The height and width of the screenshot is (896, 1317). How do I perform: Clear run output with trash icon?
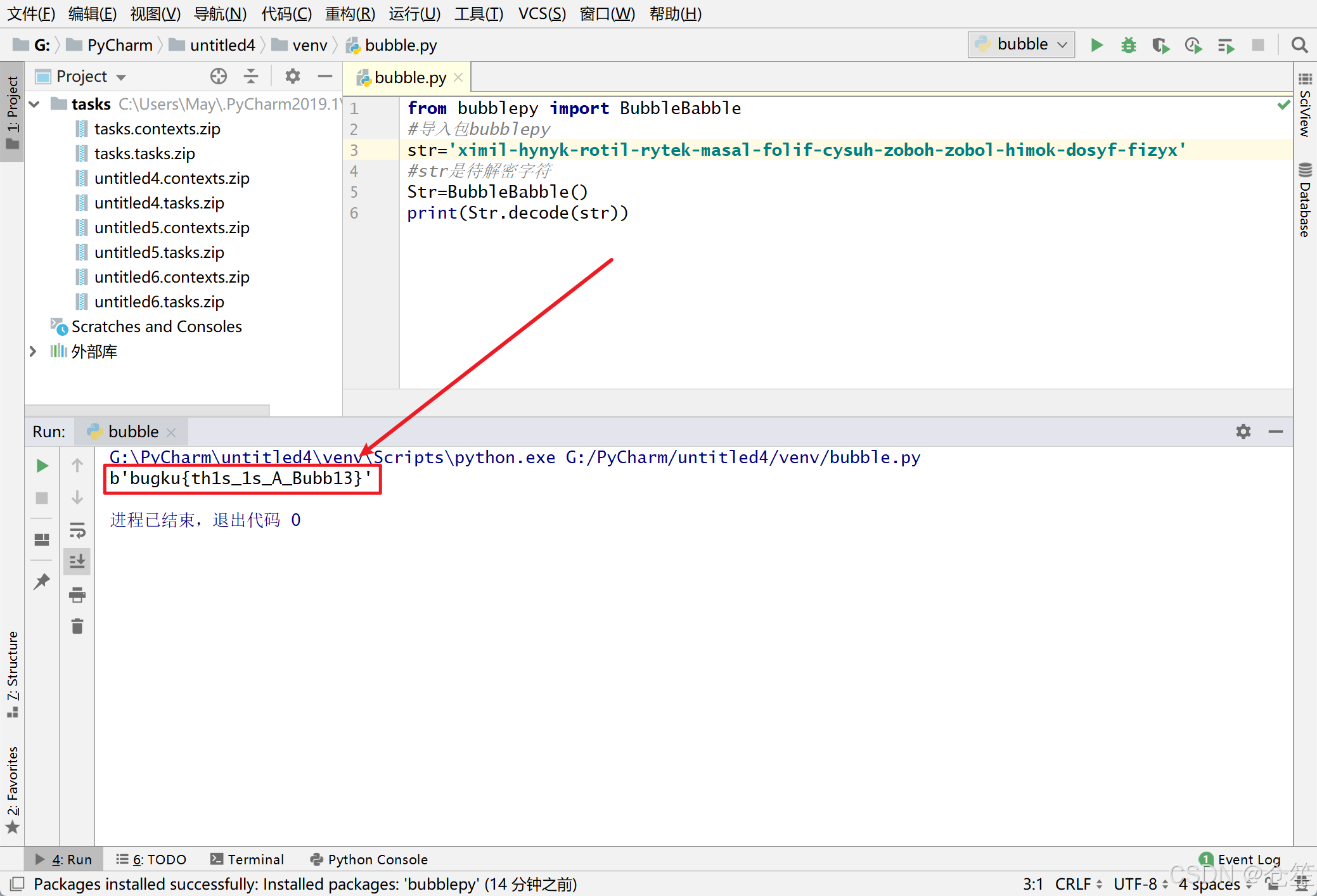coord(77,626)
